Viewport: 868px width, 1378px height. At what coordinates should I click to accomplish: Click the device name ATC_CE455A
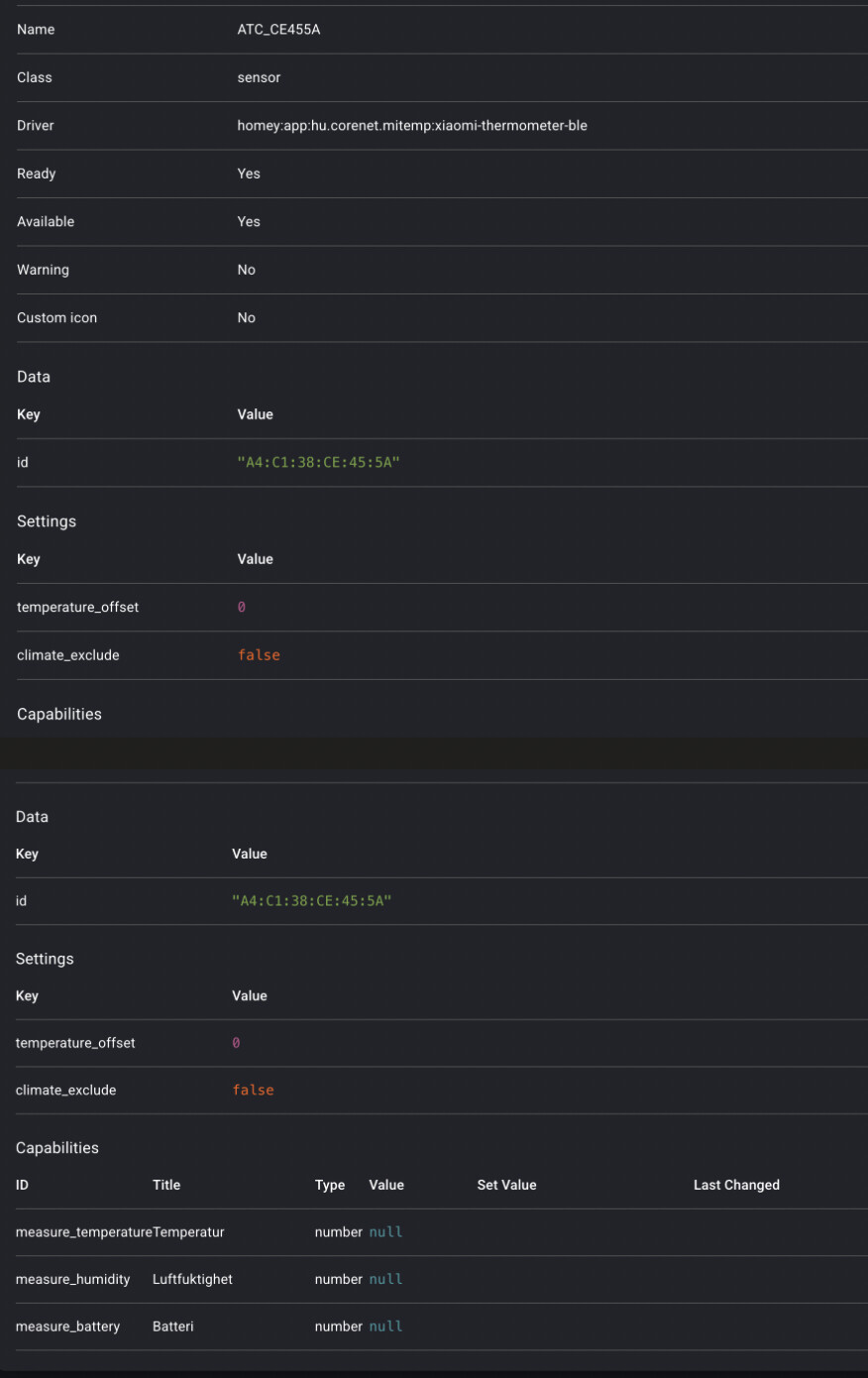coord(278,30)
